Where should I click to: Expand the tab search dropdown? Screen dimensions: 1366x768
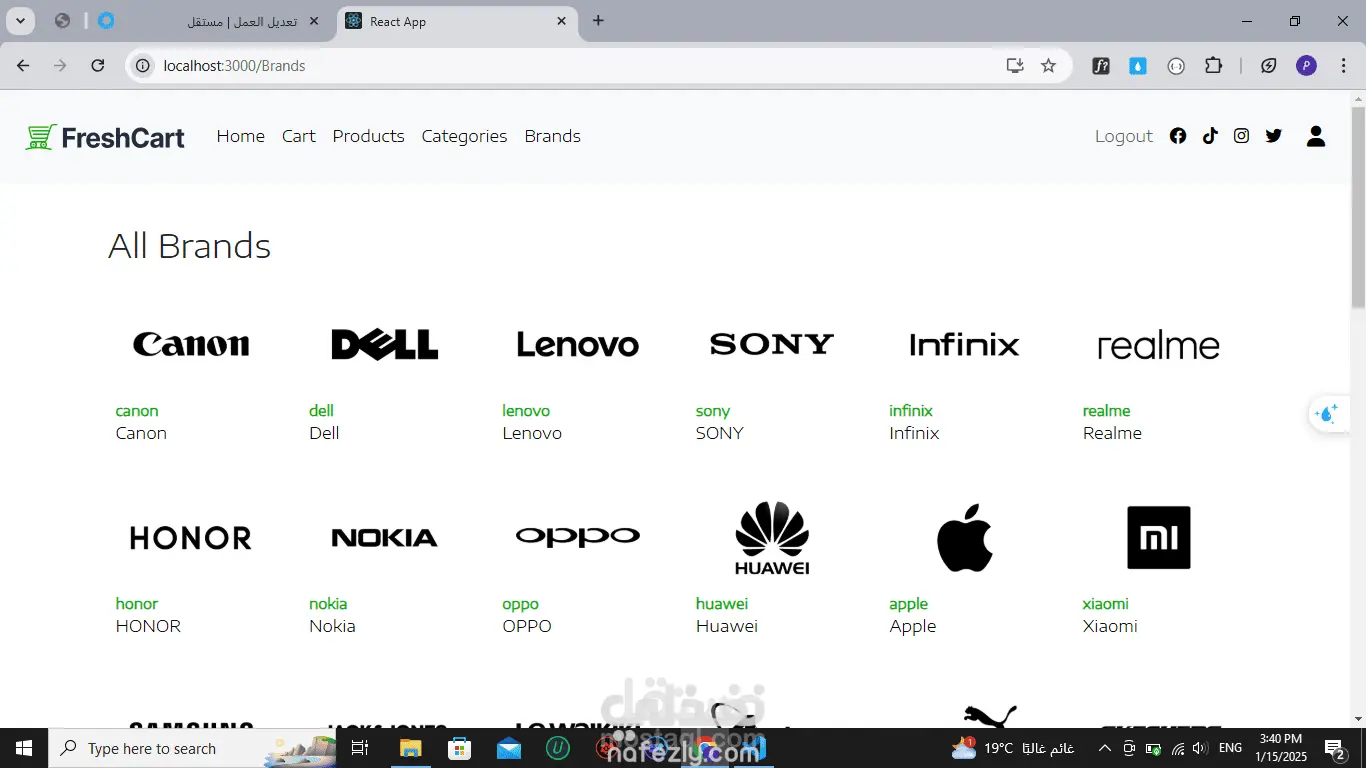(x=20, y=21)
